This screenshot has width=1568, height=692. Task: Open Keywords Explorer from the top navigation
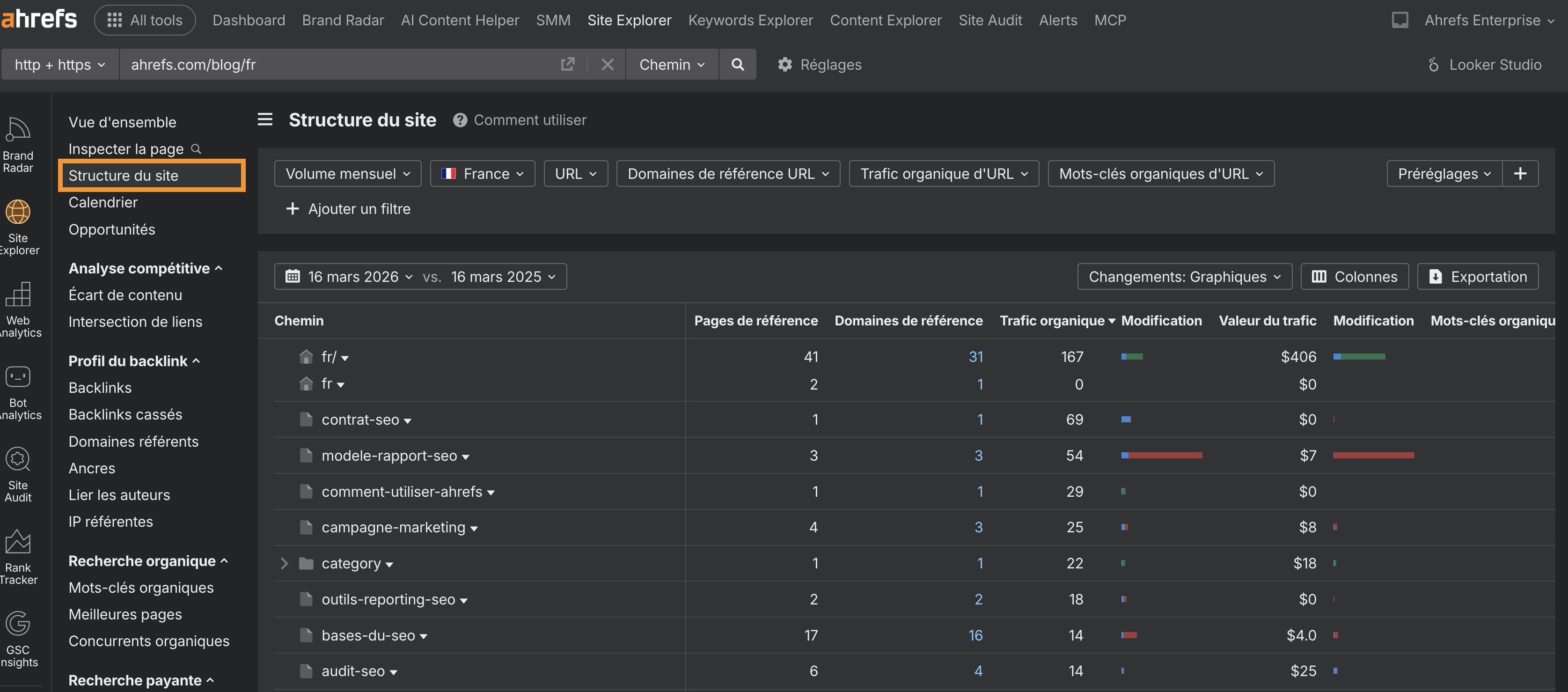tap(750, 20)
